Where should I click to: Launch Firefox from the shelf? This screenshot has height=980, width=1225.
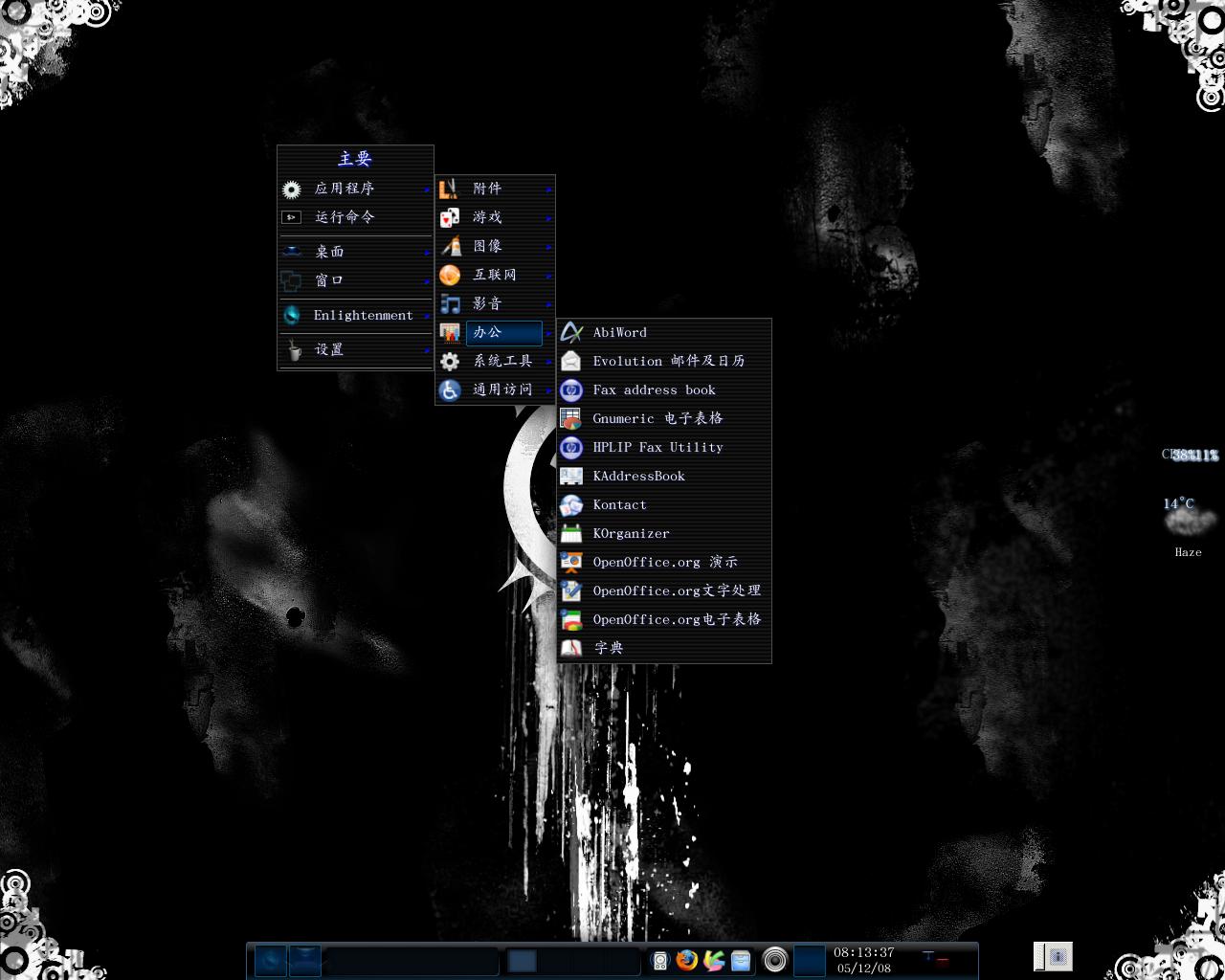(x=686, y=960)
